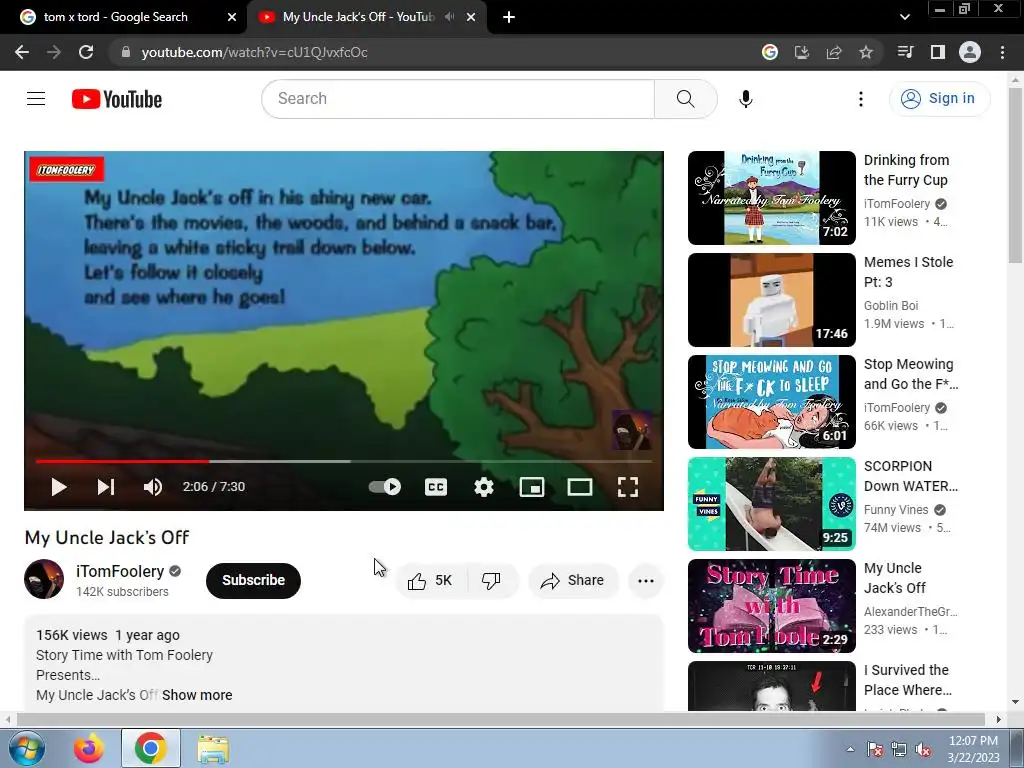Image resolution: width=1024 pixels, height=768 pixels.
Task: Click the search magnifier button
Action: [685, 99]
